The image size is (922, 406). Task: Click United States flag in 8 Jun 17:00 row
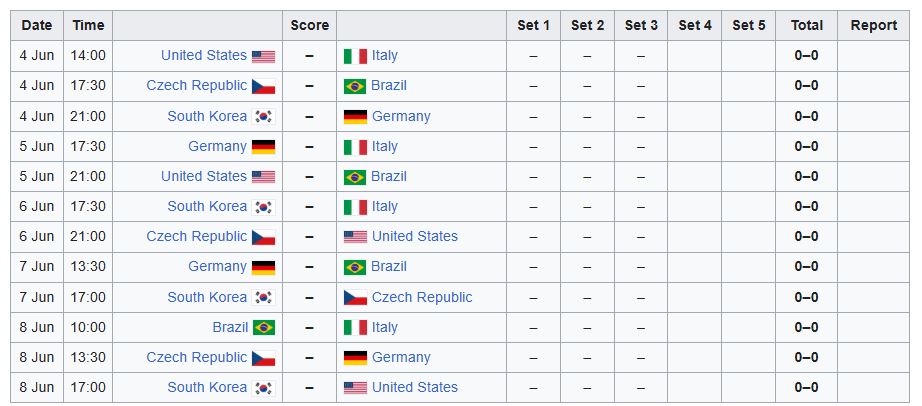click(x=355, y=388)
